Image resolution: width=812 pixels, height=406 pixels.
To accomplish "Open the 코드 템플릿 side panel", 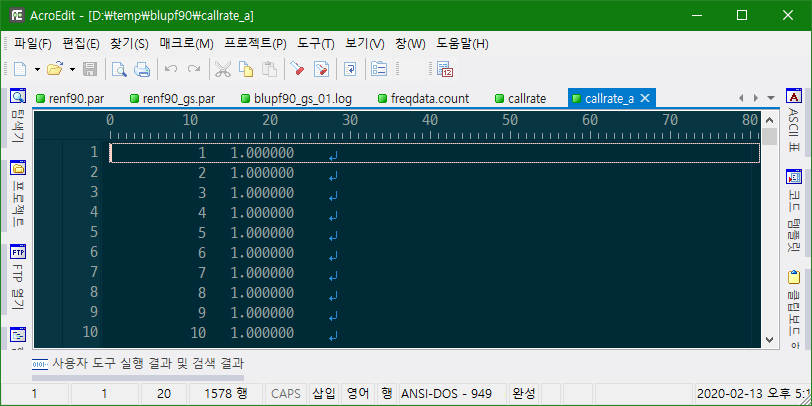I will coord(793,210).
